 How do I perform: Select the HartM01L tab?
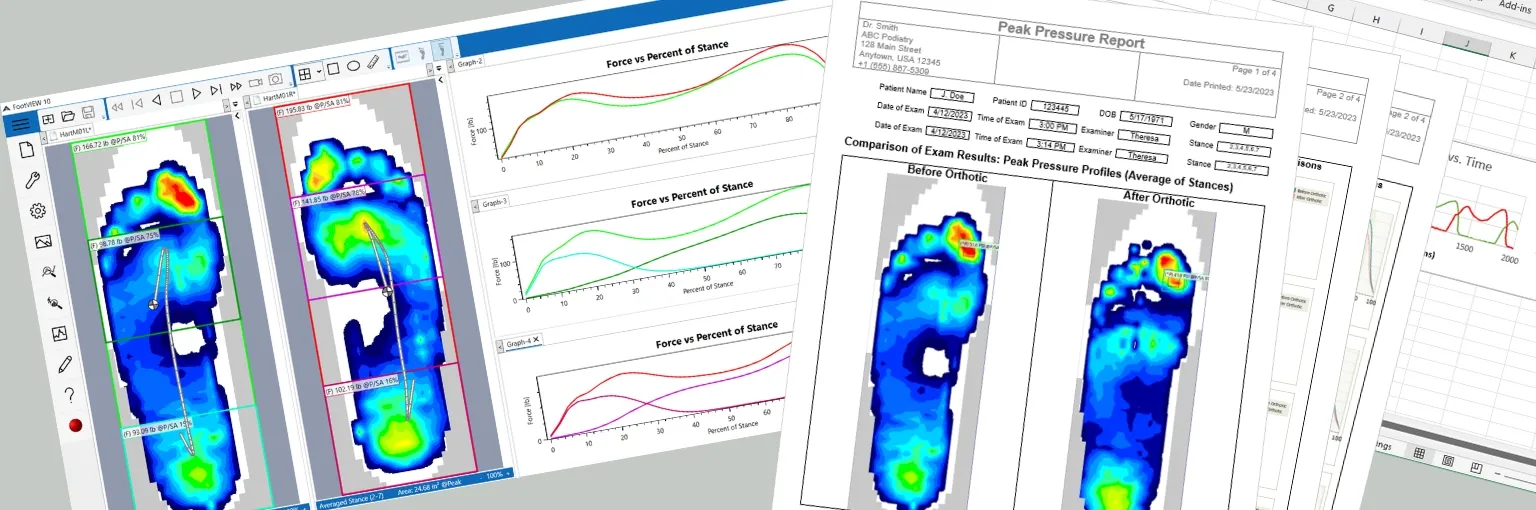click(x=72, y=133)
